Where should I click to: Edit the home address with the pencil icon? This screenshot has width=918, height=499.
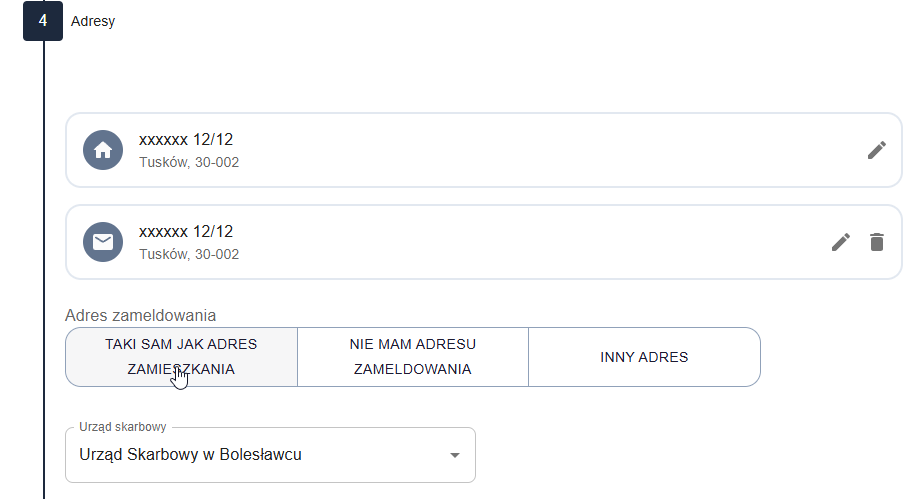[x=877, y=150]
